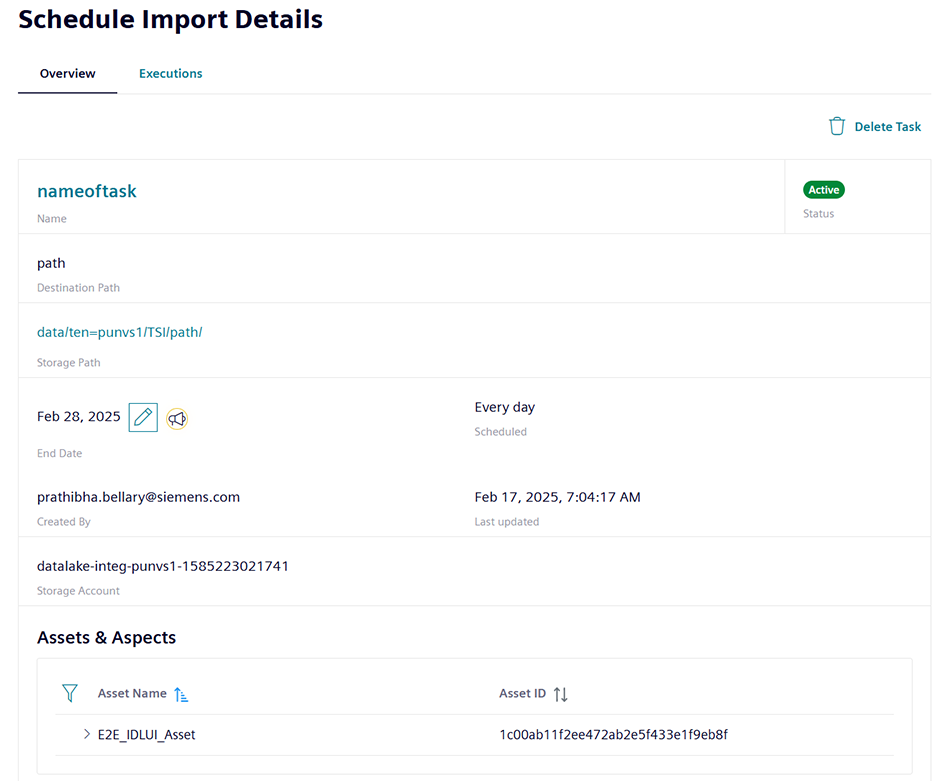945x781 pixels.
Task: Expand the E2E_IDLUI_Asset row chevron
Action: tap(87, 734)
